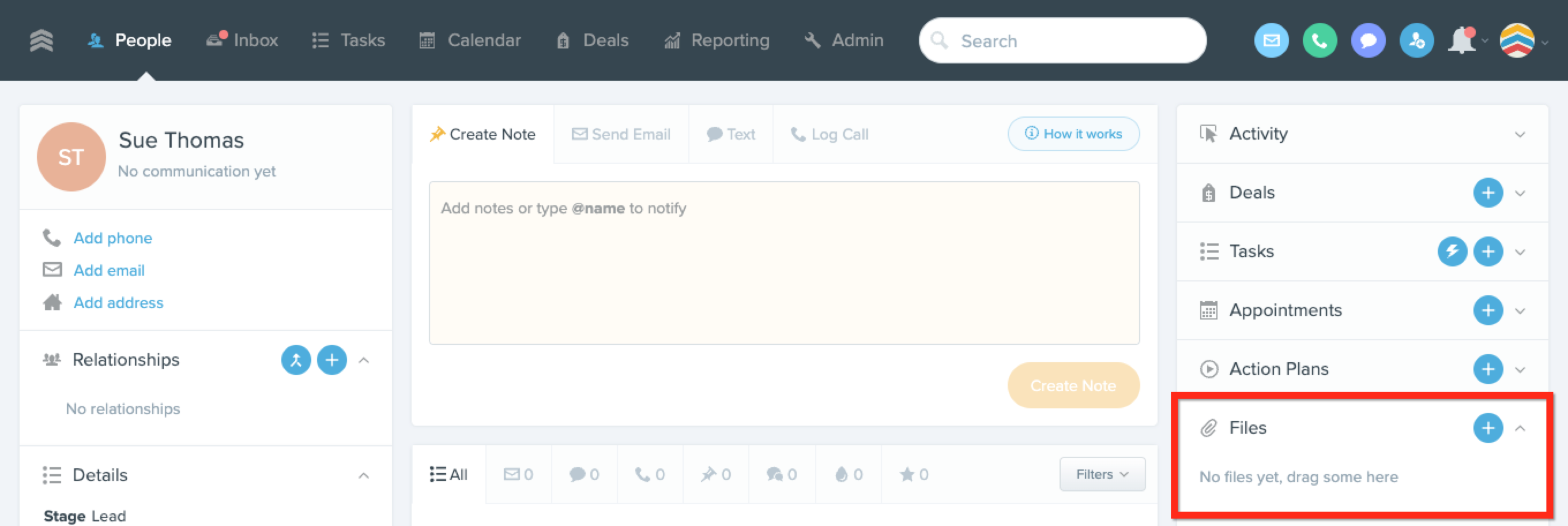
Task: Click the Sue Thomas name heading
Action: click(182, 140)
